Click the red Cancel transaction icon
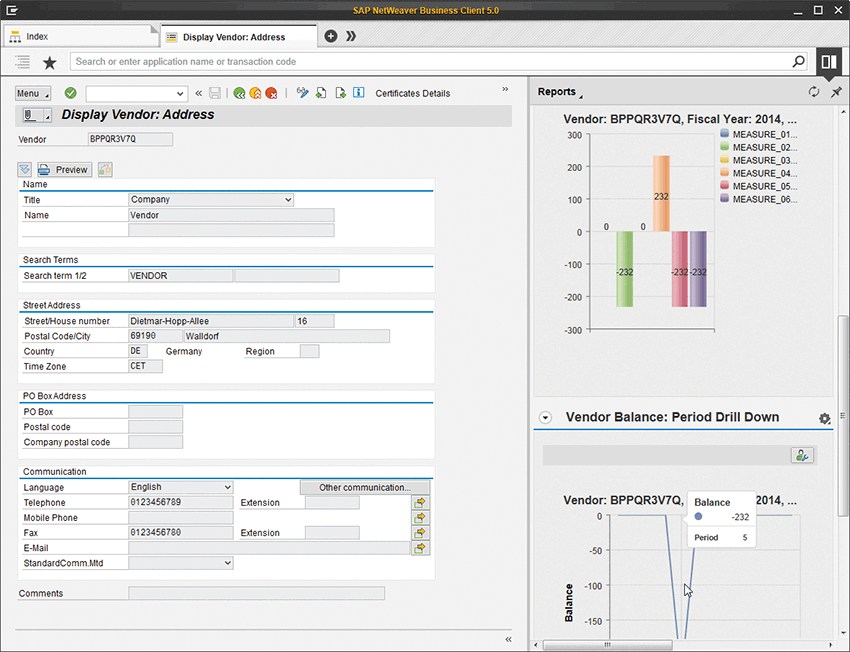Image resolution: width=850 pixels, height=652 pixels. 271,93
